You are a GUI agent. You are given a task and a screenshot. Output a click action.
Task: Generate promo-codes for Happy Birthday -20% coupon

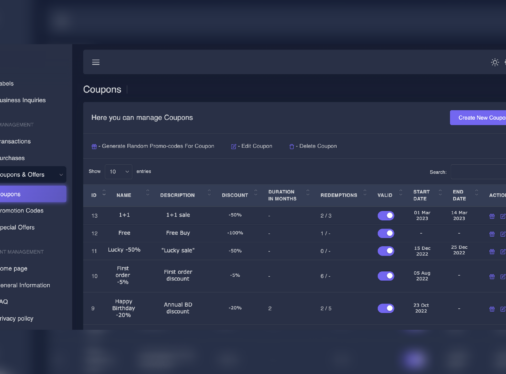[x=492, y=309]
